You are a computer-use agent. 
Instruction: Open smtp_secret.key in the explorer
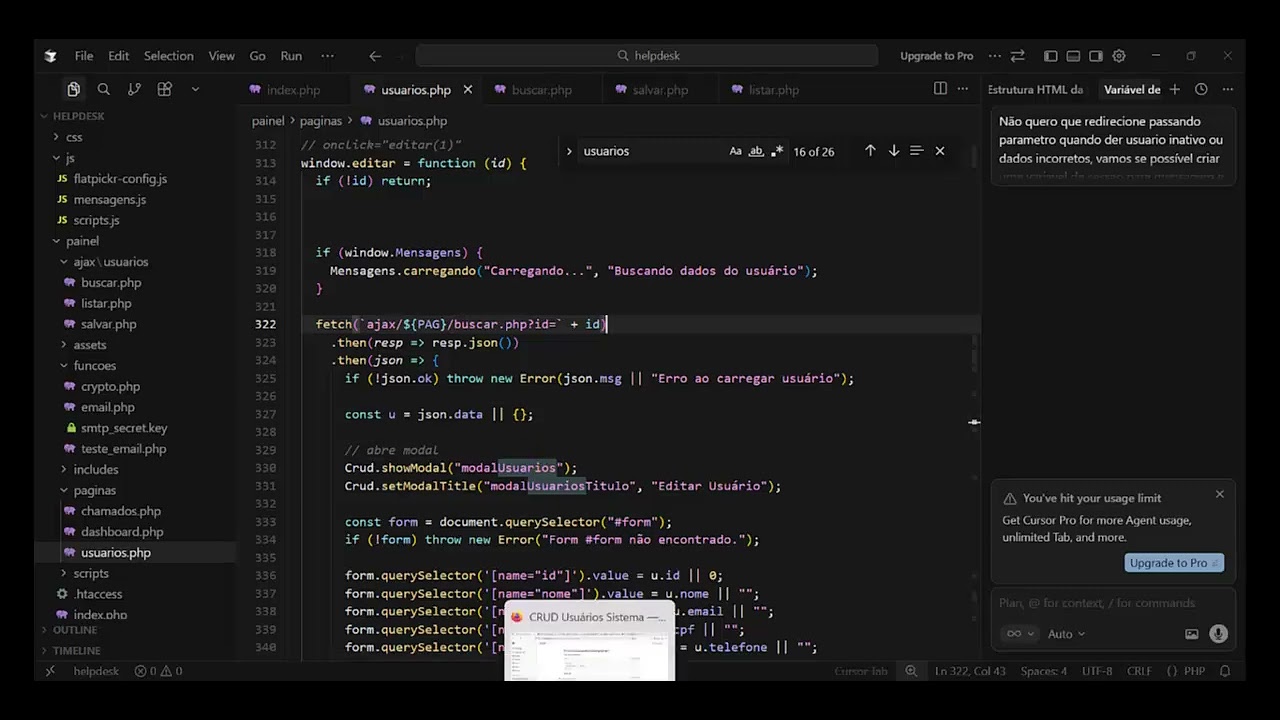pos(124,428)
